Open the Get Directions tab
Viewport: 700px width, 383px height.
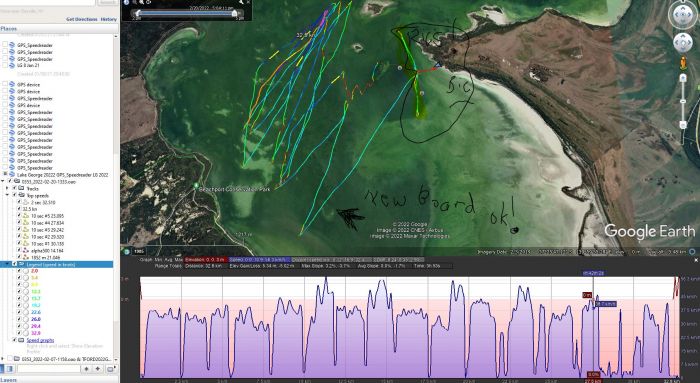pos(82,19)
